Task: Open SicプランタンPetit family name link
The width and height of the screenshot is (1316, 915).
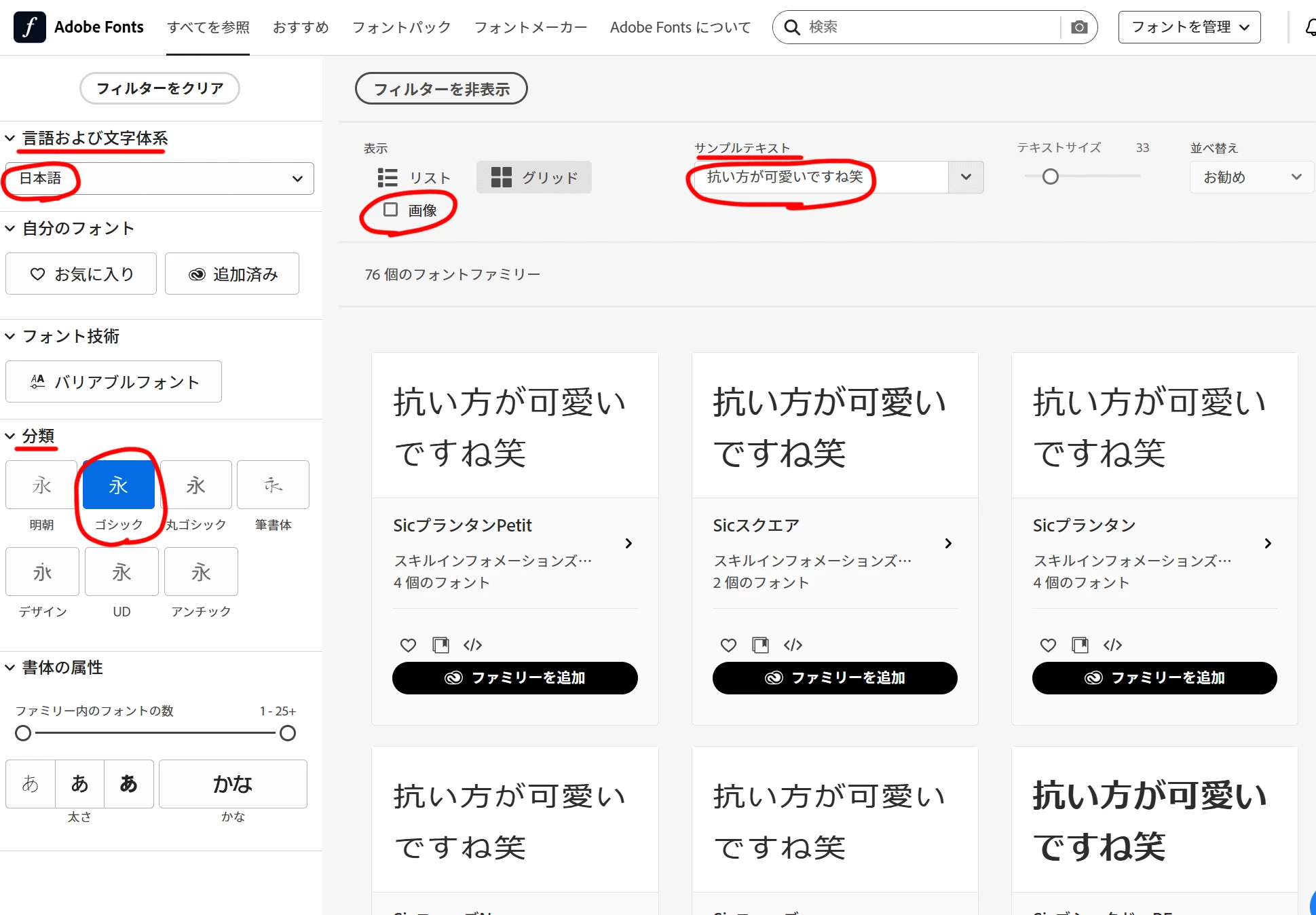Action: 463,525
